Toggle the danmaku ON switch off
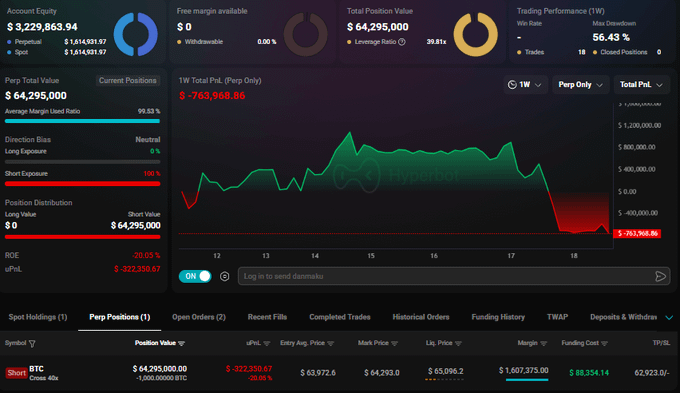The height and width of the screenshot is (393, 680). tap(195, 276)
